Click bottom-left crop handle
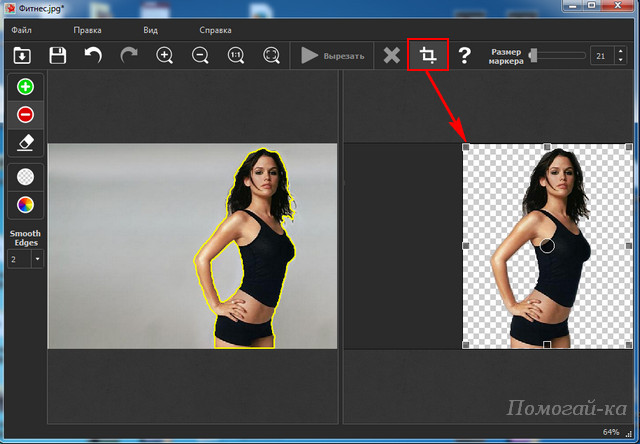 click(x=466, y=345)
